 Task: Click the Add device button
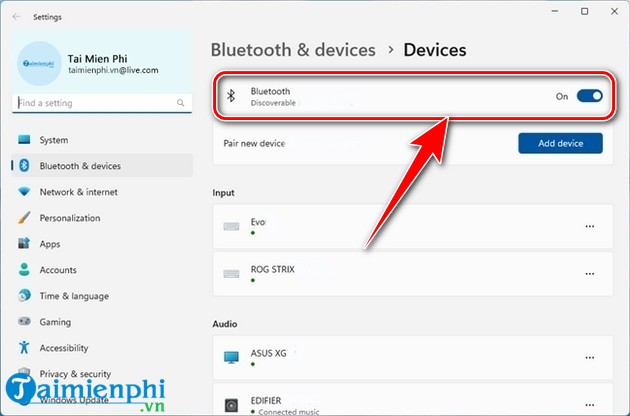click(560, 143)
